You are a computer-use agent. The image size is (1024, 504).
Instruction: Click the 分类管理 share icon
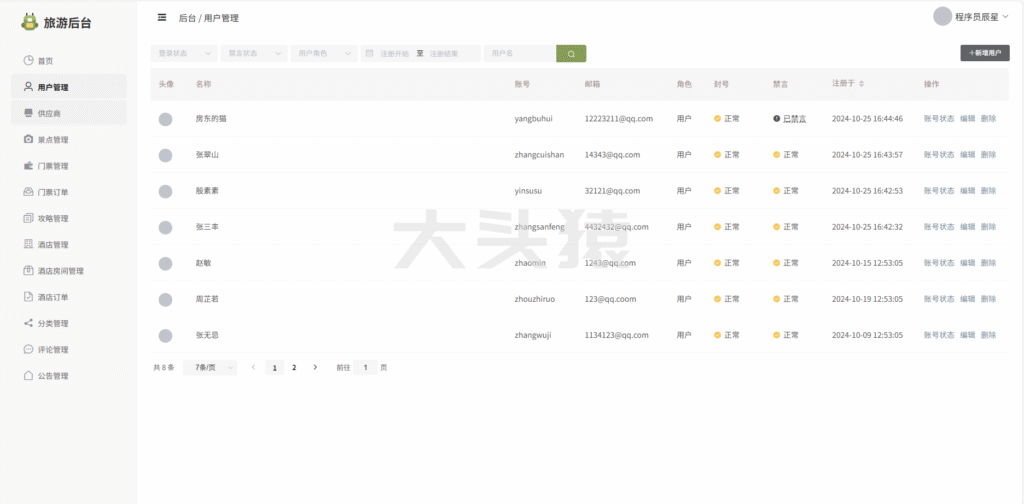pyautogui.click(x=28, y=323)
